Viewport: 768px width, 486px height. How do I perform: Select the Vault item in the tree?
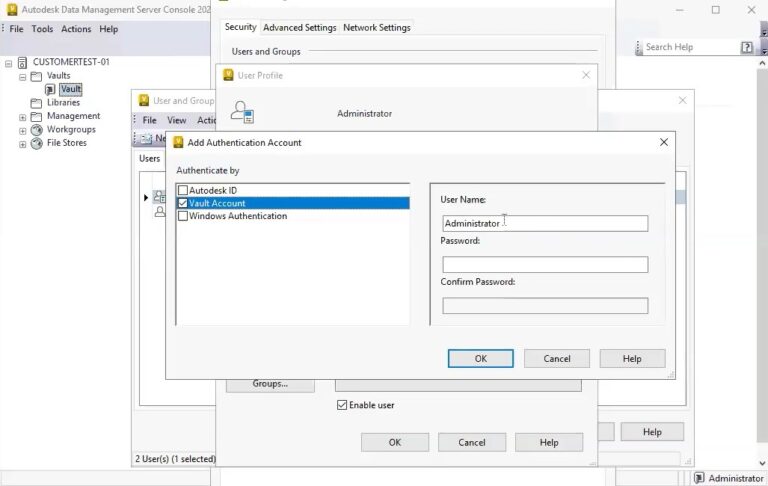coord(71,89)
